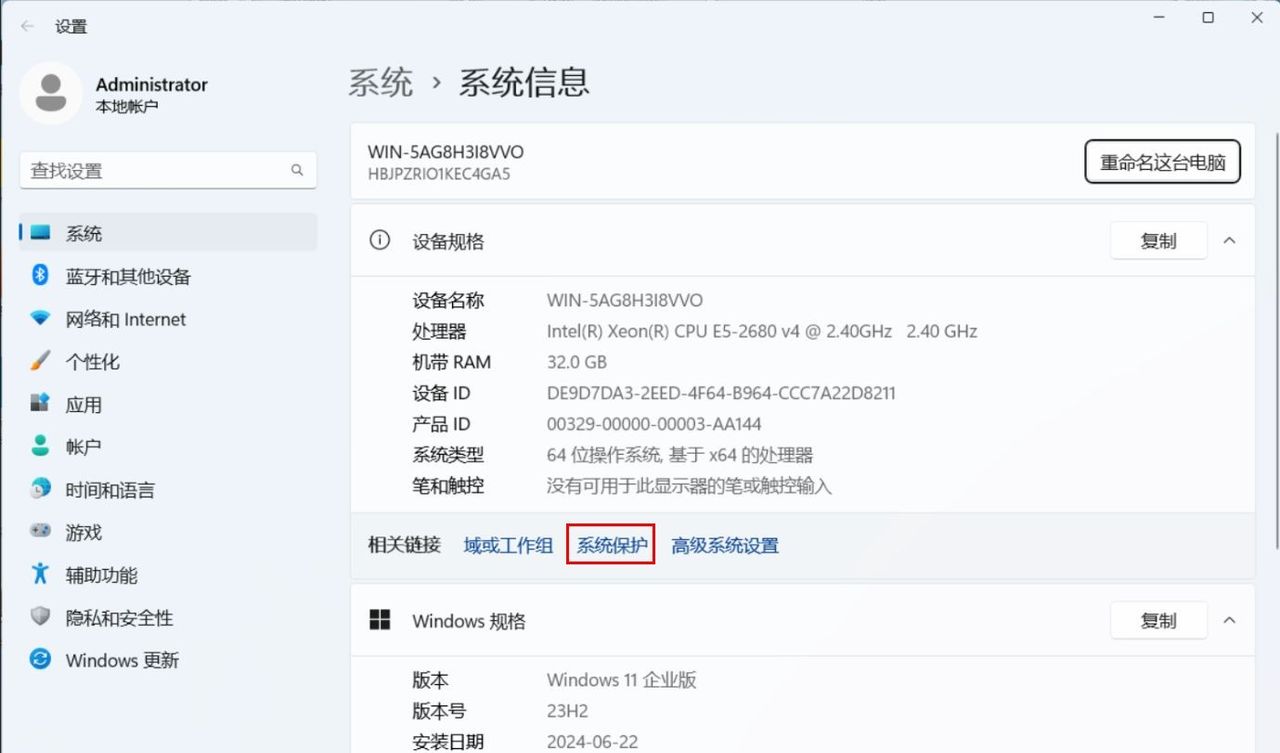
Task: Collapse the 设备规格 section chevron
Action: [1230, 241]
